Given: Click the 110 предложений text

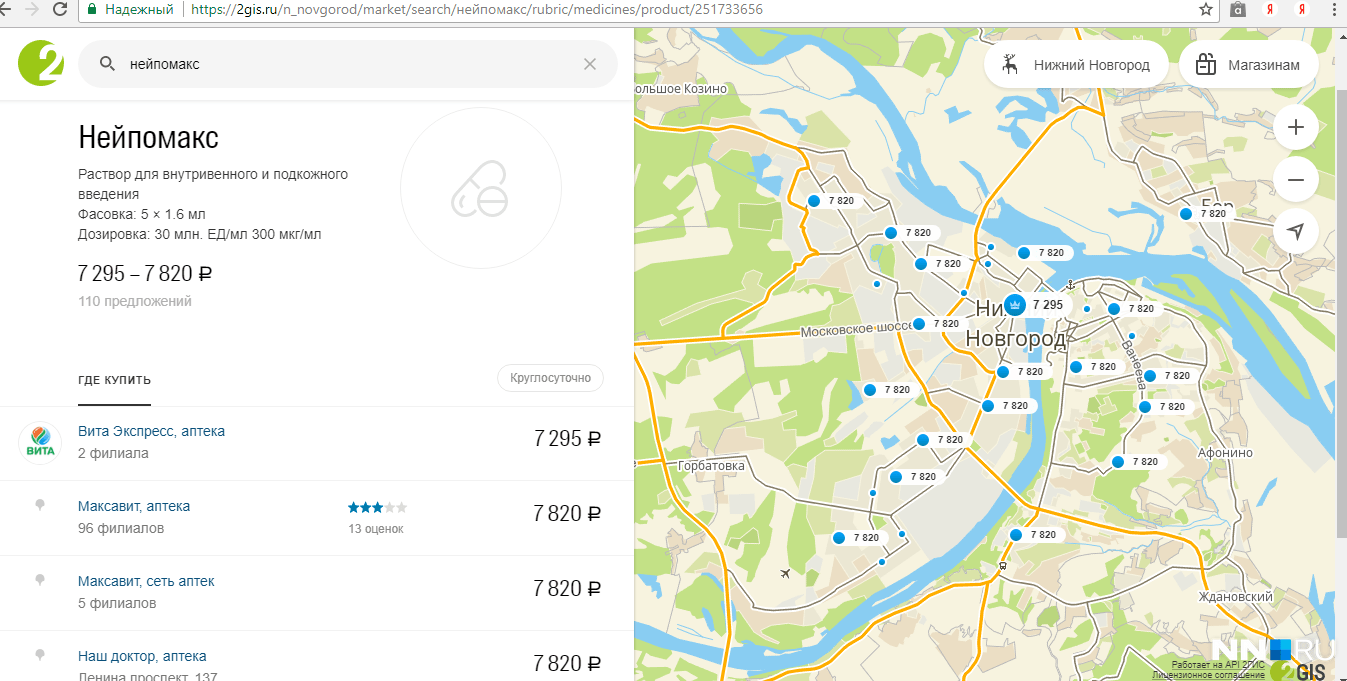Looking at the screenshot, I should point(135,301).
